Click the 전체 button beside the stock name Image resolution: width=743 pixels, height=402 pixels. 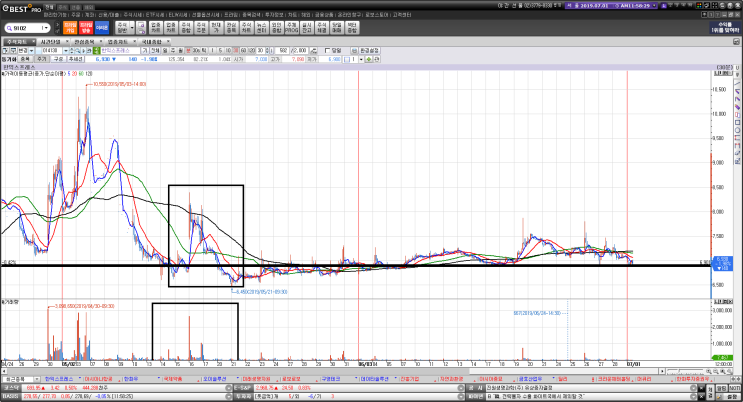click(155, 50)
